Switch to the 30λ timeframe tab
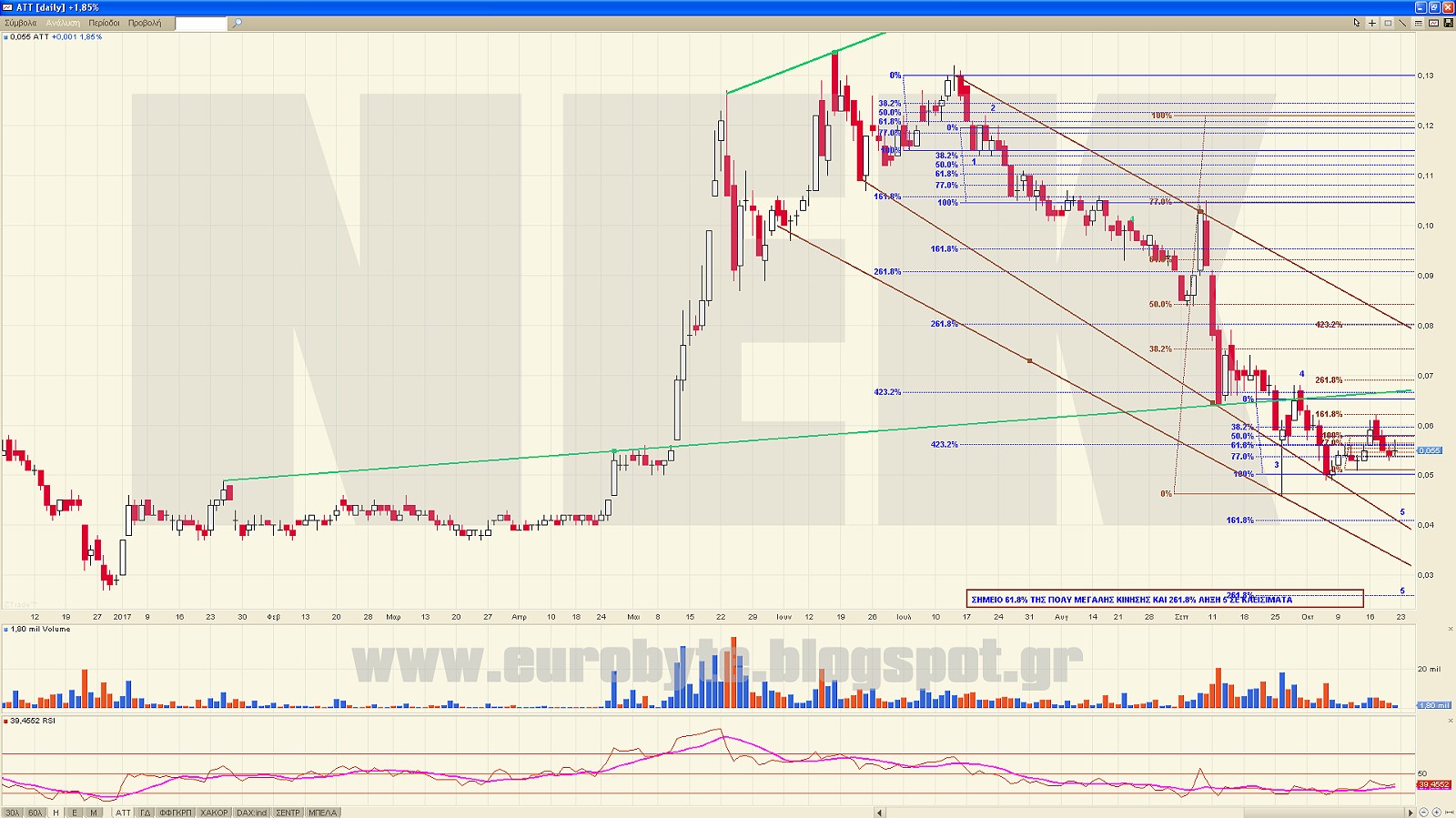The width and height of the screenshot is (1456, 818). tap(12, 813)
